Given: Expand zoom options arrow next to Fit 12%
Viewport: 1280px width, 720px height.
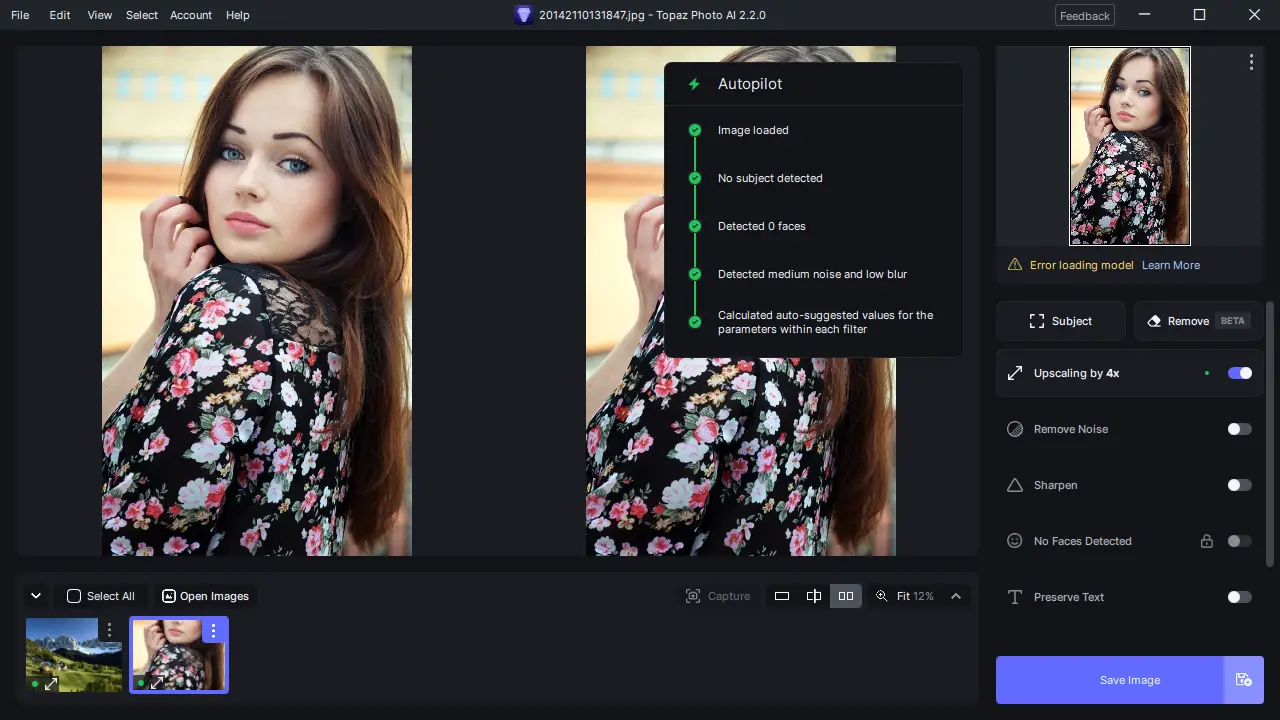Looking at the screenshot, I should click(x=956, y=596).
